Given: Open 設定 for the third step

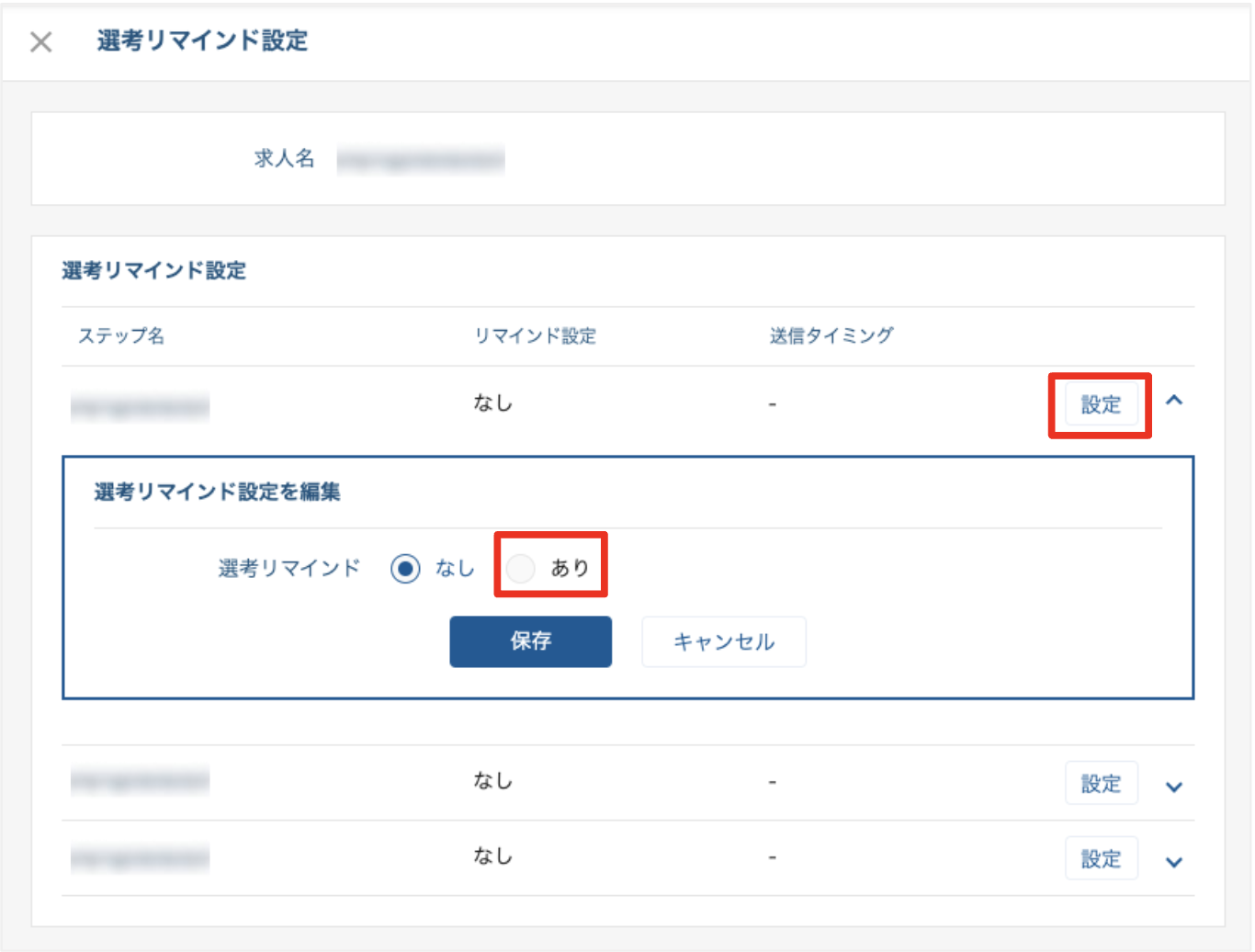Looking at the screenshot, I should (1102, 857).
